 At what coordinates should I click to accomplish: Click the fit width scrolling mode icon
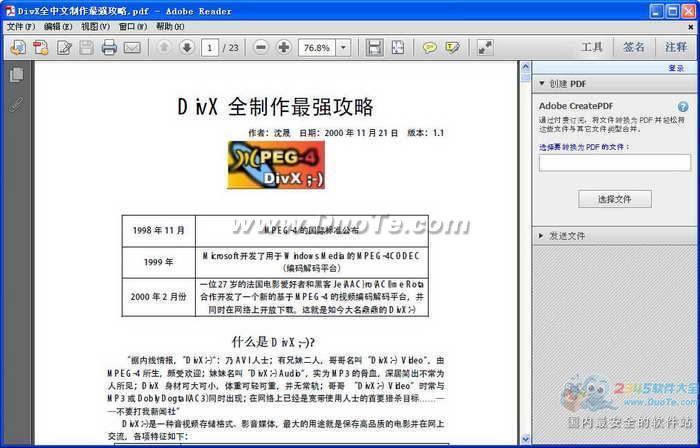[x=374, y=47]
